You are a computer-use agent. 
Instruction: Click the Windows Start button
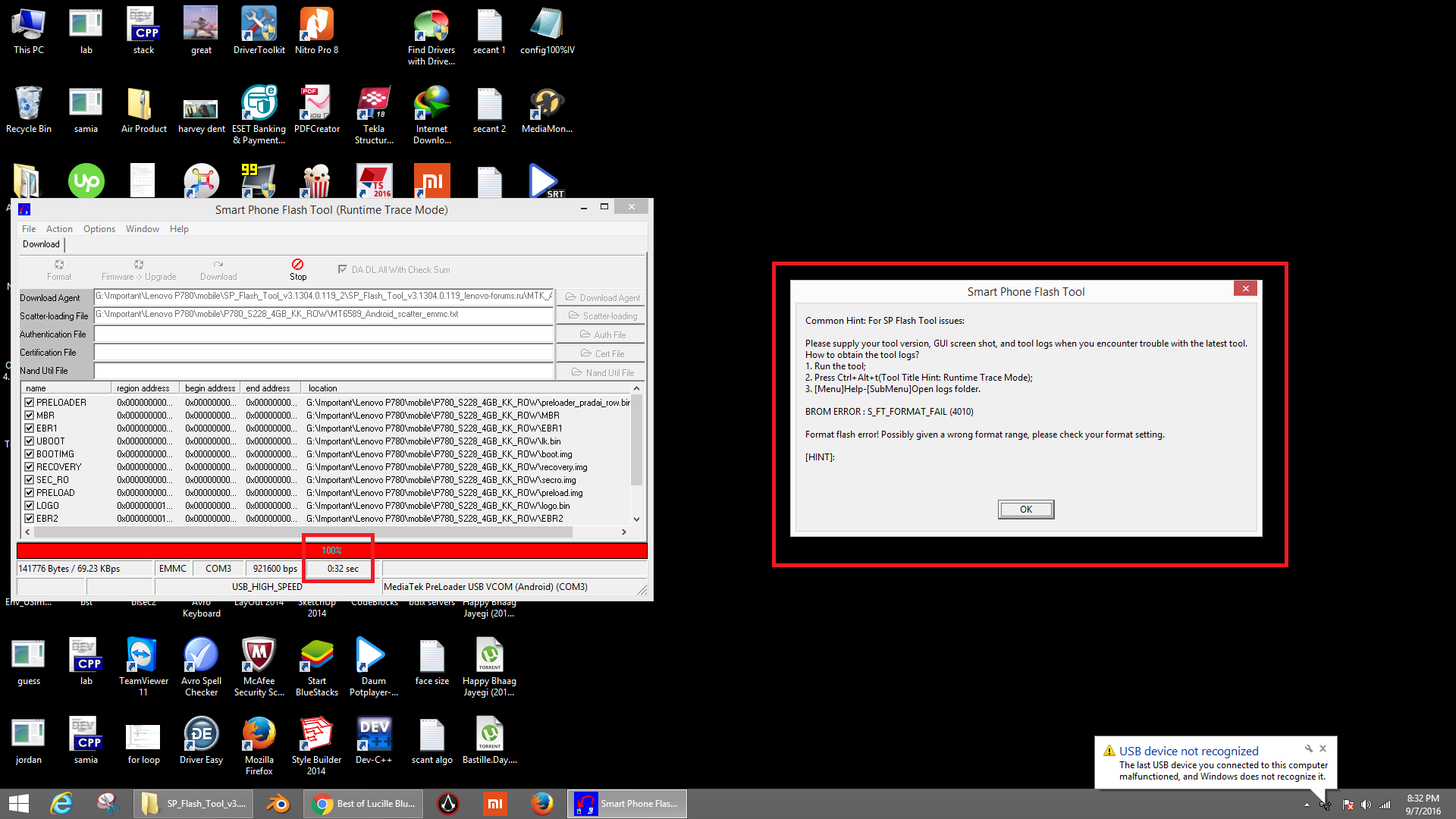(19, 804)
